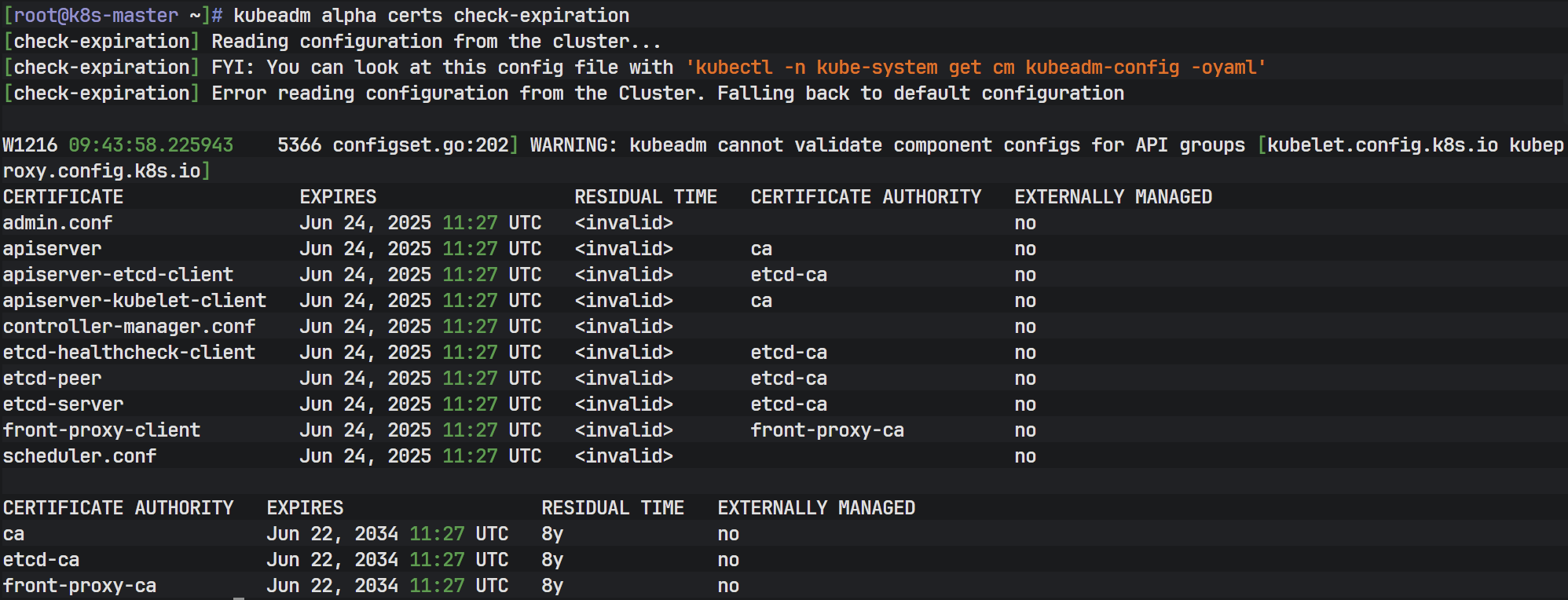Click the 'Error reading configuration' message line
Screen dimensions: 1568x600
tap(668, 93)
